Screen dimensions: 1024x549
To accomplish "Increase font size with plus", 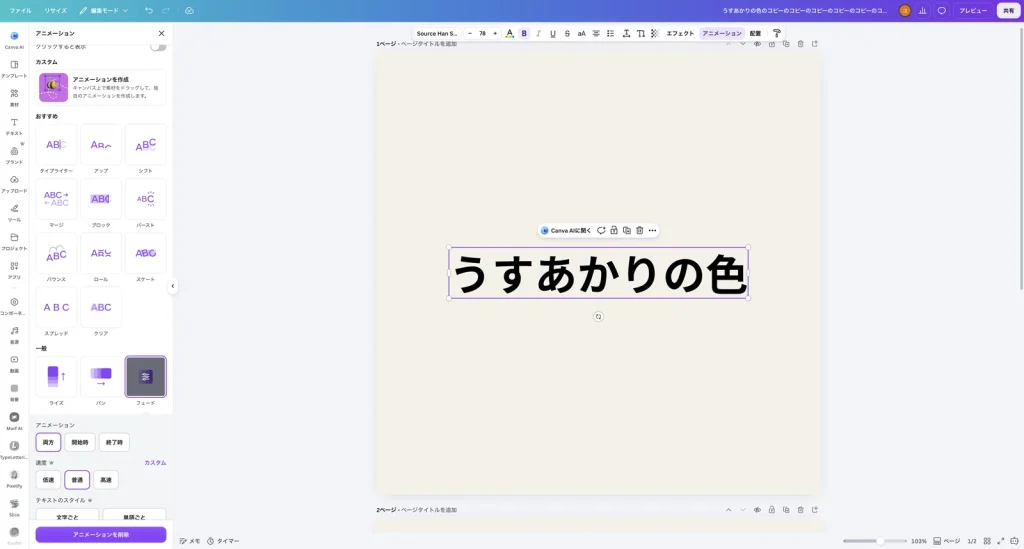I will coord(495,33).
